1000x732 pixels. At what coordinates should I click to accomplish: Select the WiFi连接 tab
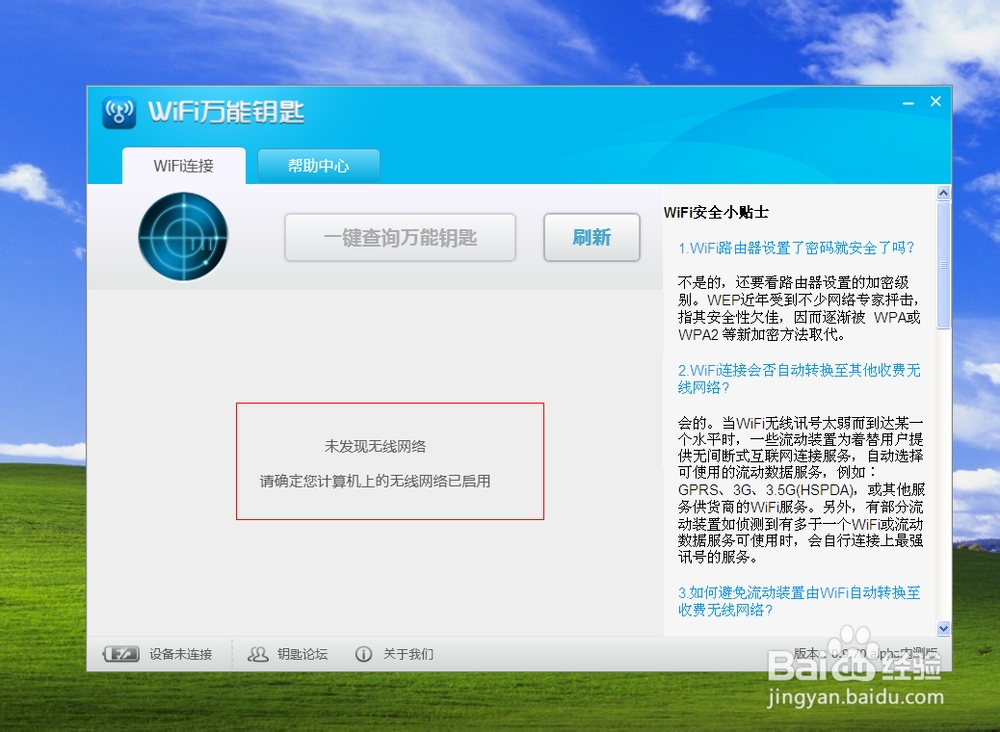pyautogui.click(x=184, y=165)
